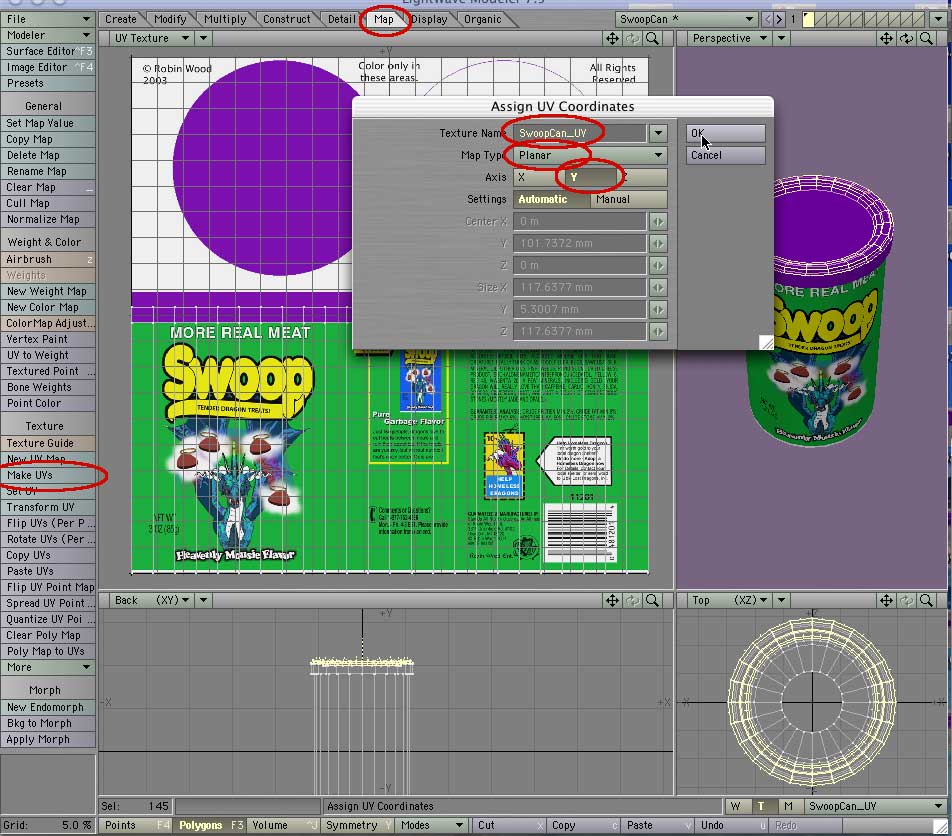Click the move icon in UV Texture viewport
The width and height of the screenshot is (952, 836).
[612, 39]
